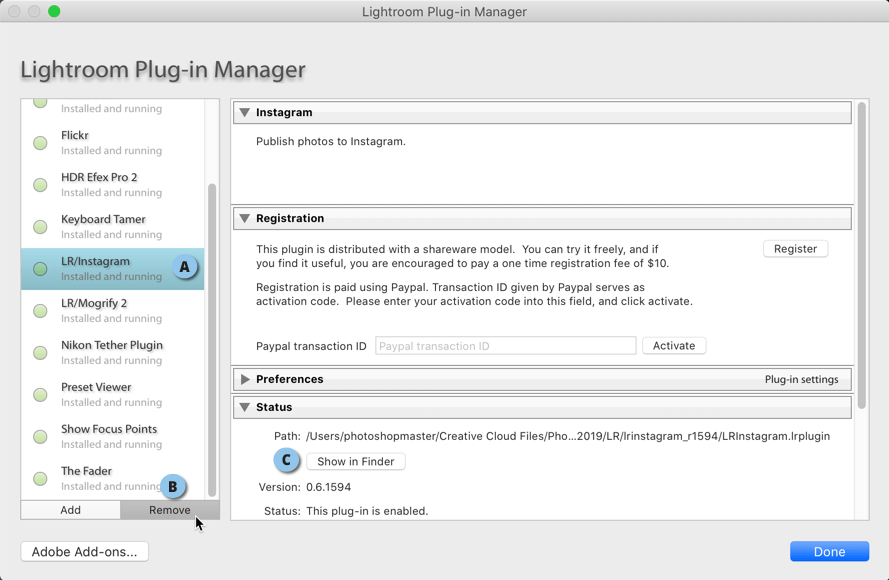This screenshot has height=580, width=889.
Task: Expand the Preferences section
Action: pos(245,379)
